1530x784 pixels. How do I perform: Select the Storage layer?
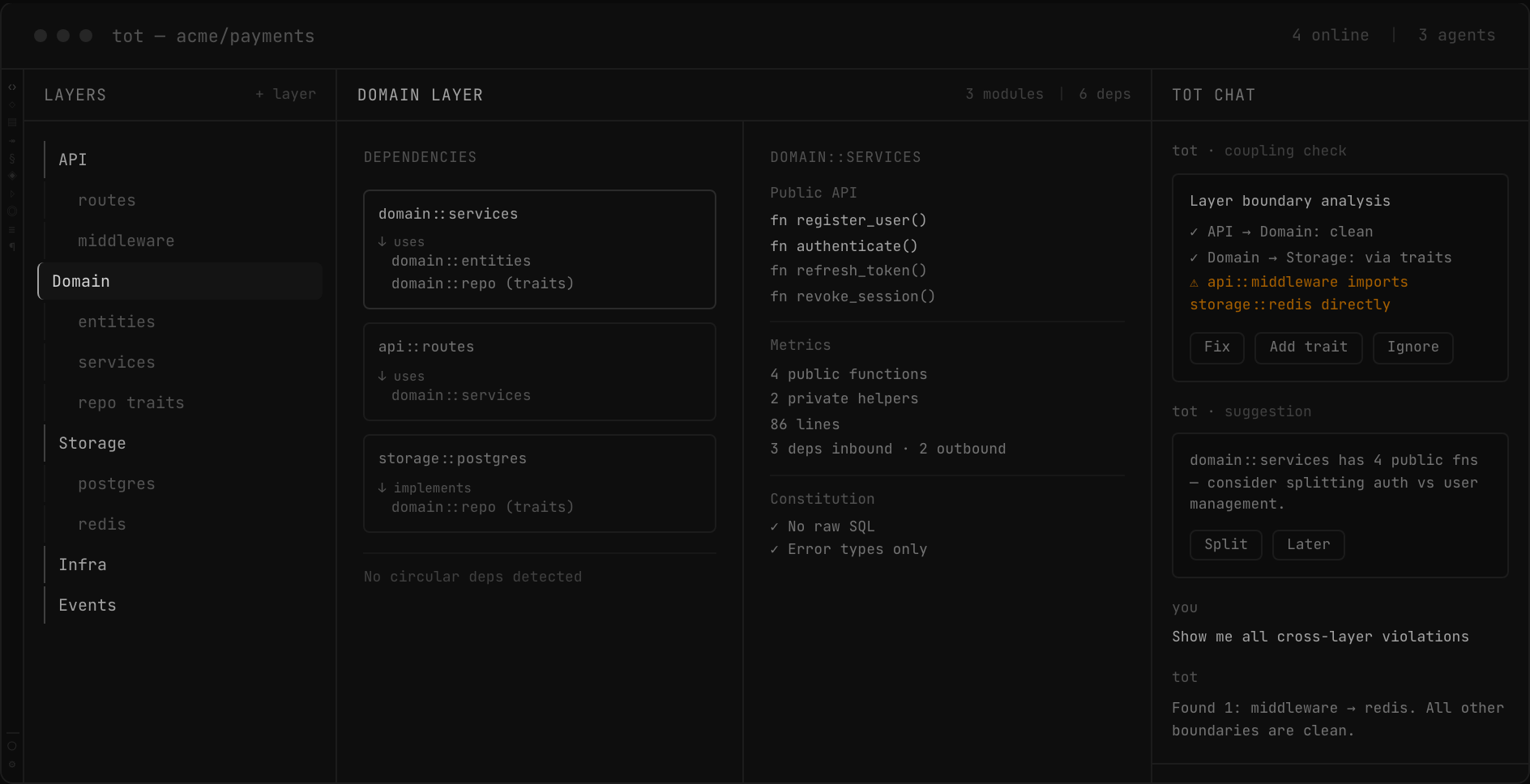(x=182, y=443)
